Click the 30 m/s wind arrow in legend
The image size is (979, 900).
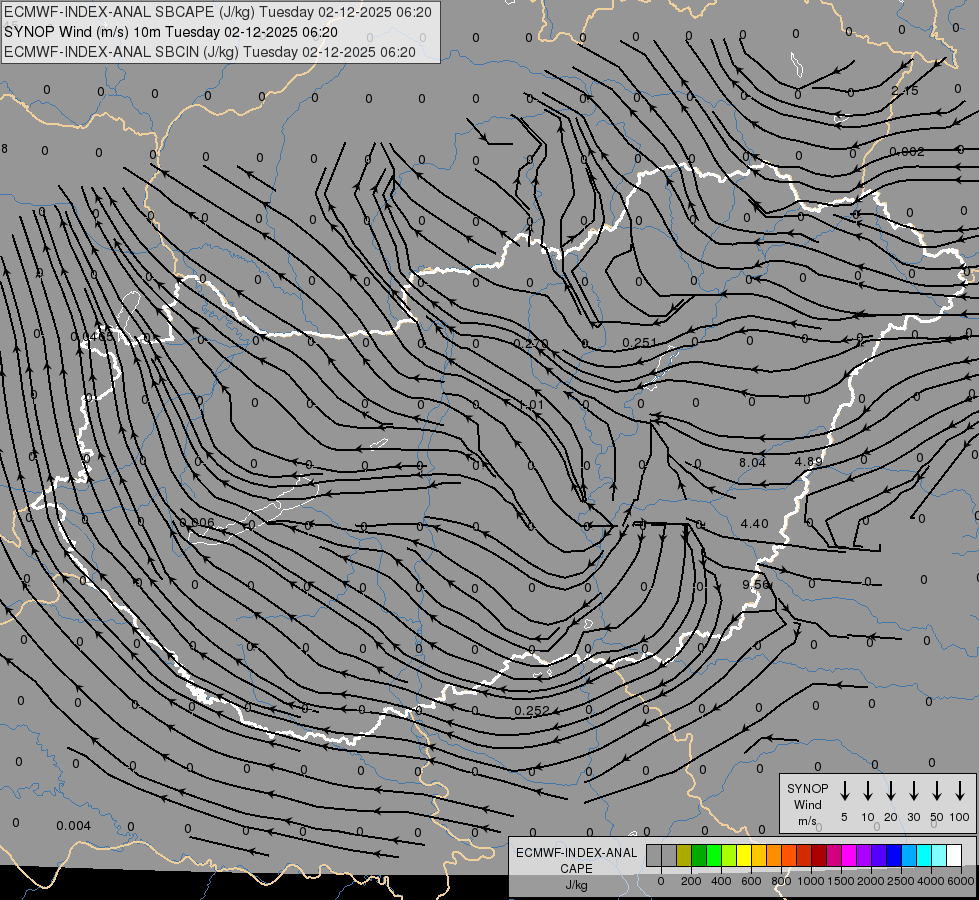913,791
